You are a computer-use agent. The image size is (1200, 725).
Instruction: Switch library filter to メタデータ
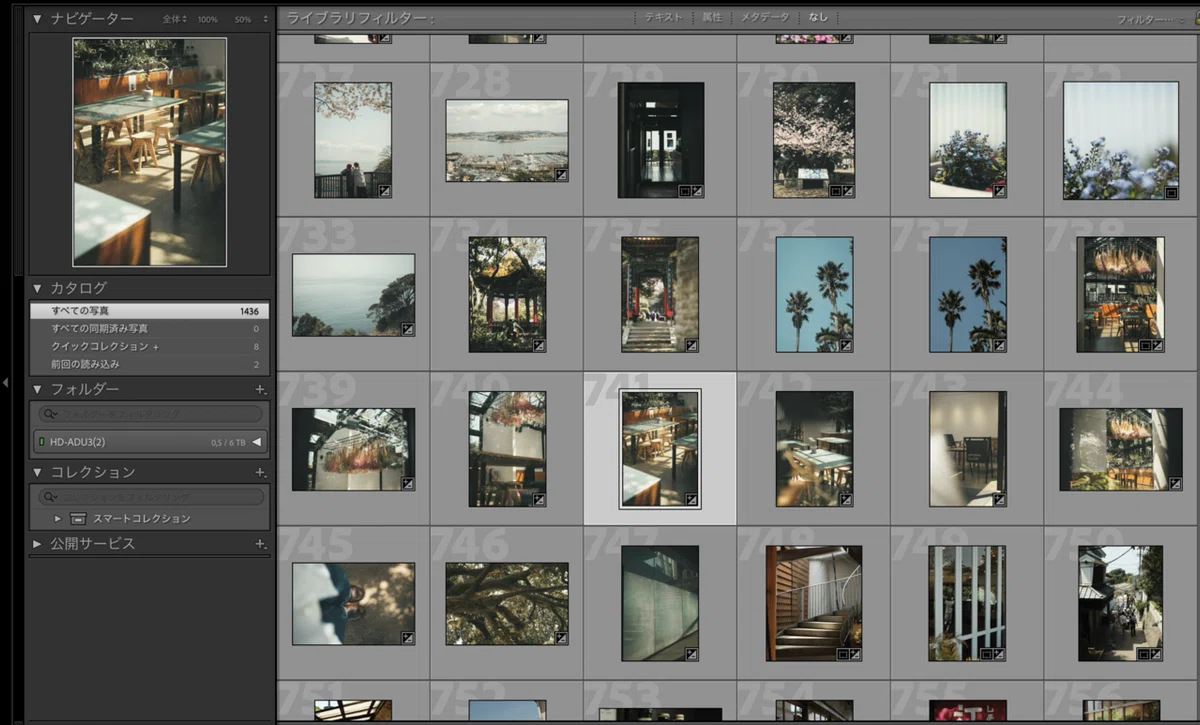(765, 18)
